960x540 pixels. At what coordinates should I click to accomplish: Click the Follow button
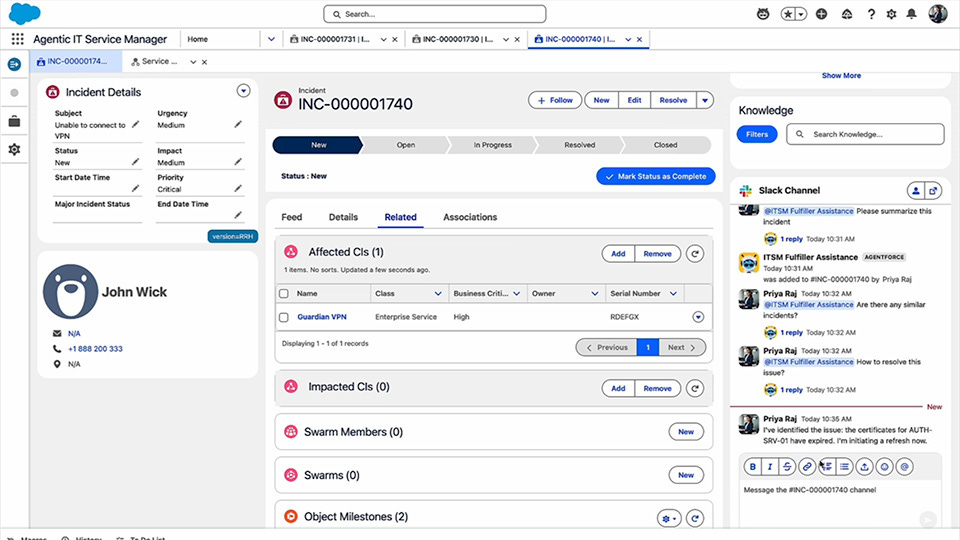555,100
